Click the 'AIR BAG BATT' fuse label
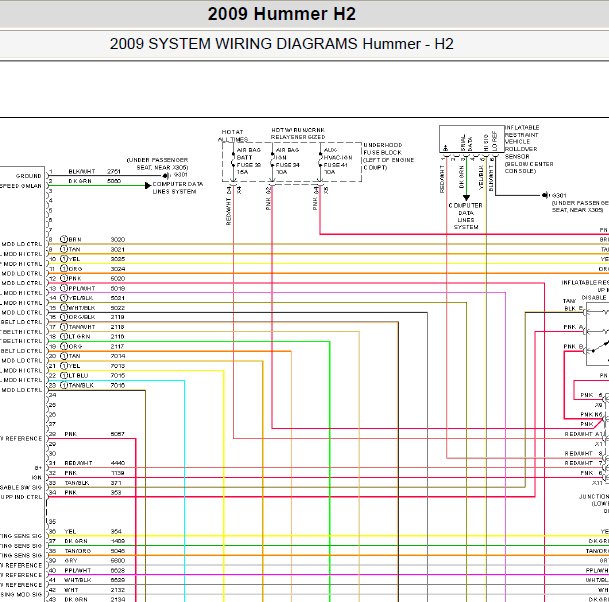The width and height of the screenshot is (609, 602). (x=249, y=153)
